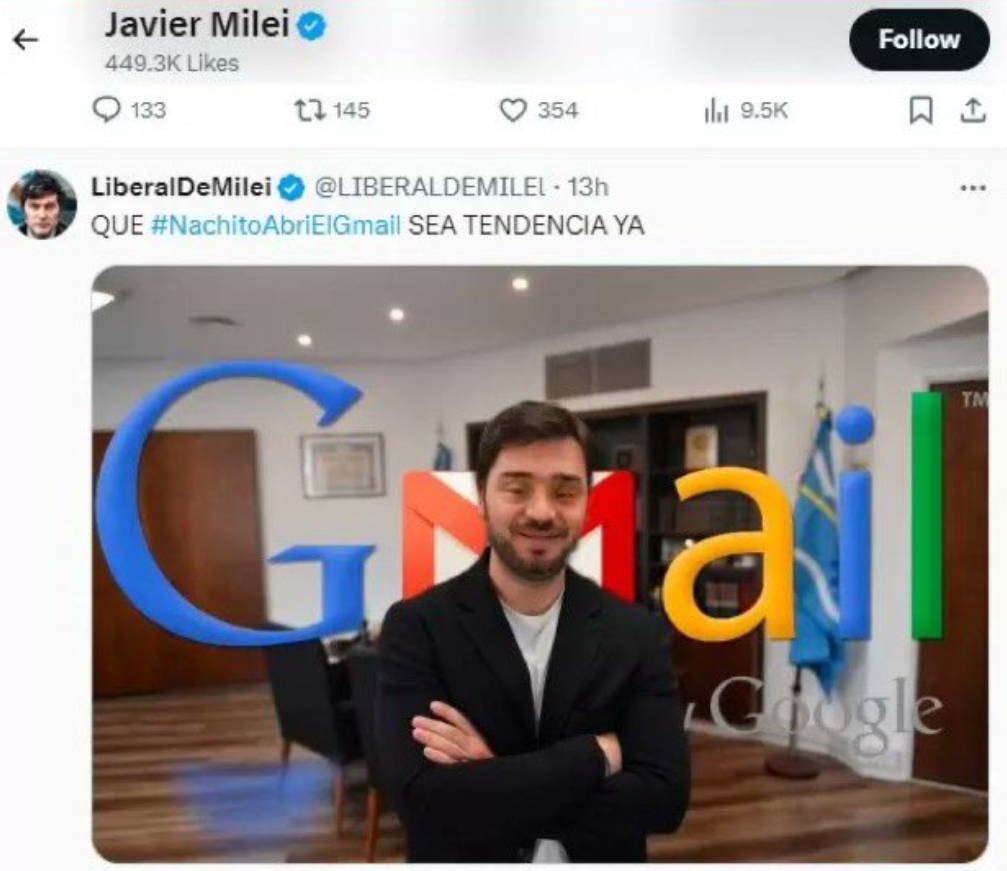
Task: Click the Follow button
Action: [919, 40]
